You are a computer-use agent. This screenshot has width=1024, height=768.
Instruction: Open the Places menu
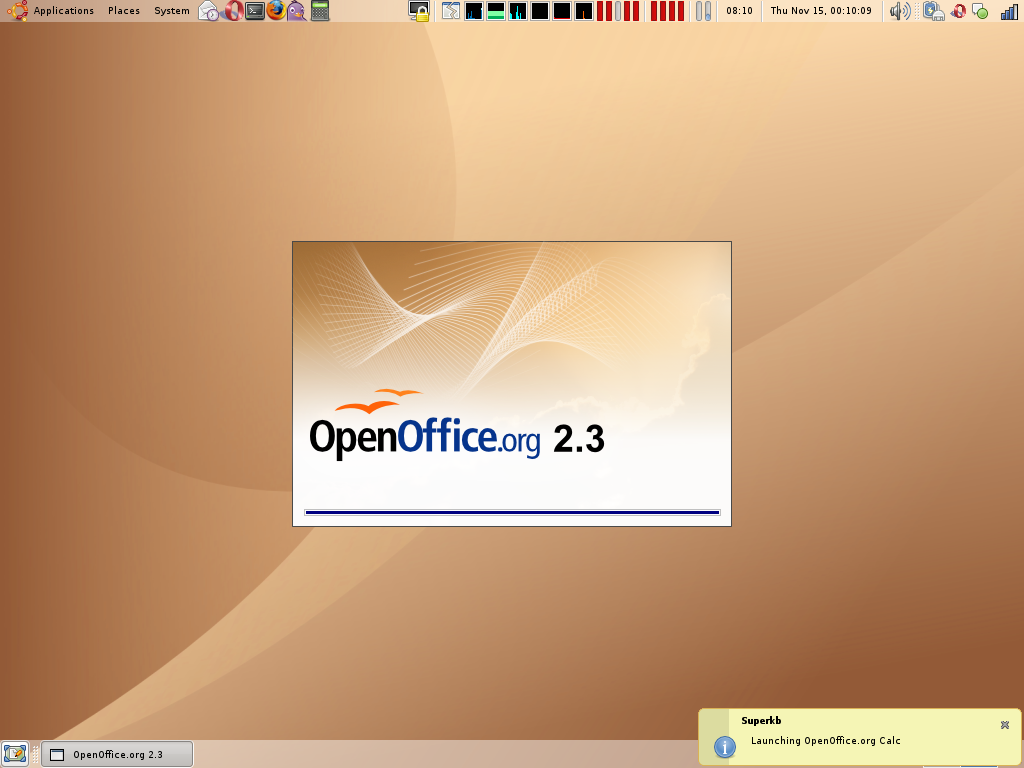(124, 11)
